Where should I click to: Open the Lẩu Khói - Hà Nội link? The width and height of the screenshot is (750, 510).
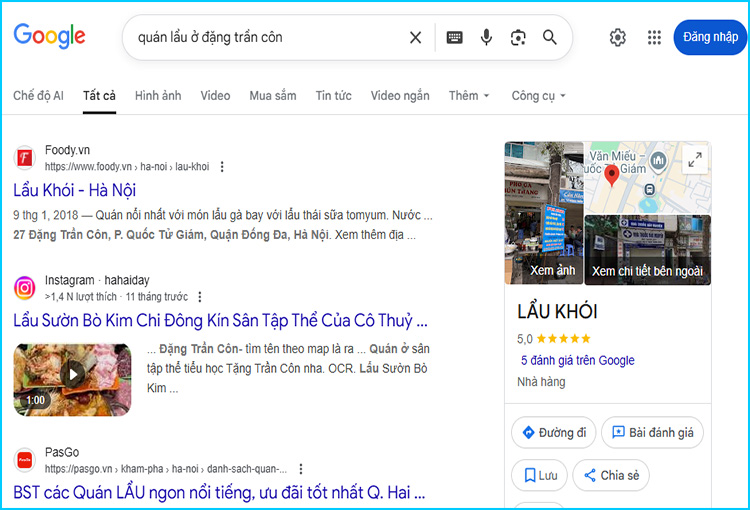click(x=75, y=190)
